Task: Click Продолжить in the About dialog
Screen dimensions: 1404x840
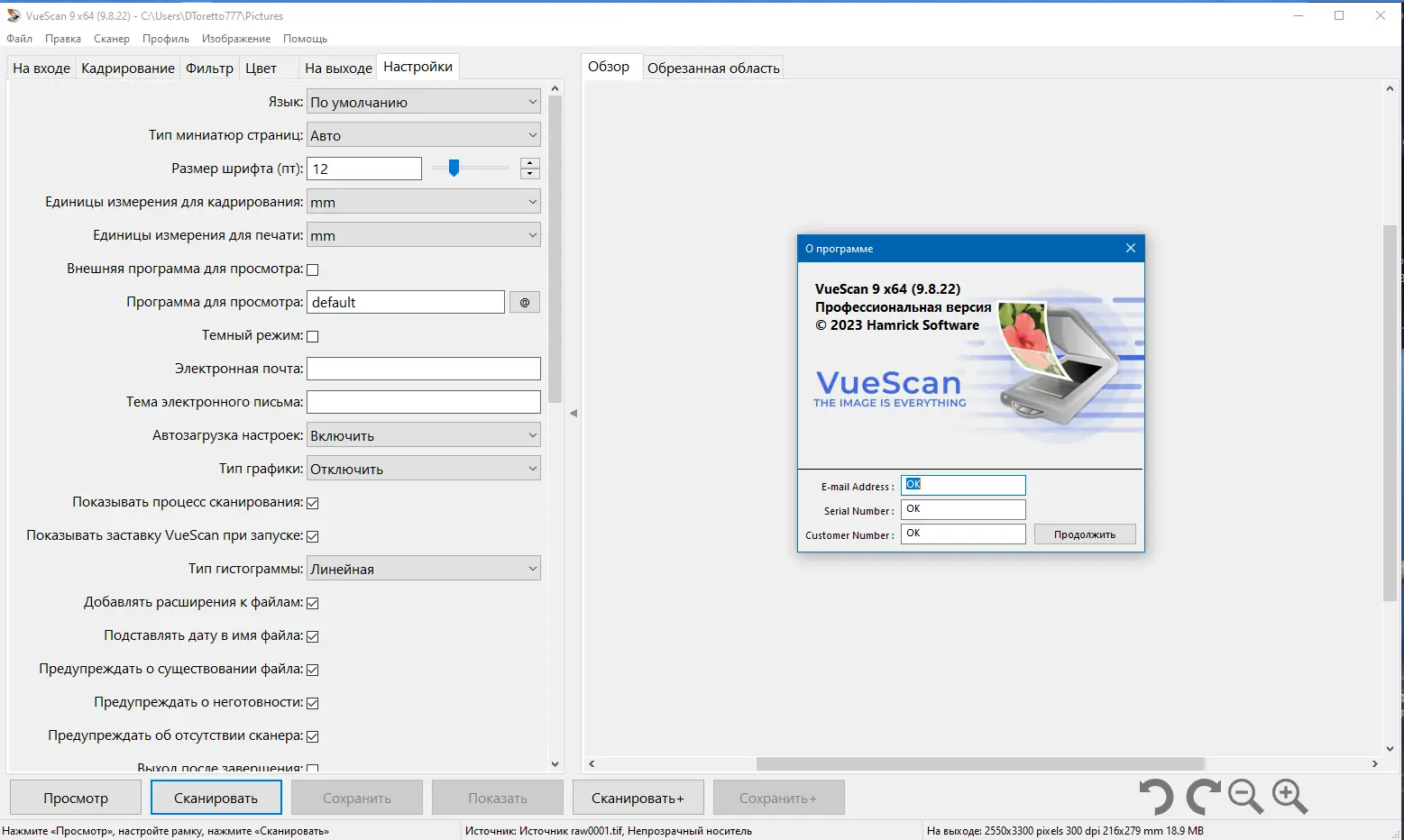Action: tap(1085, 534)
